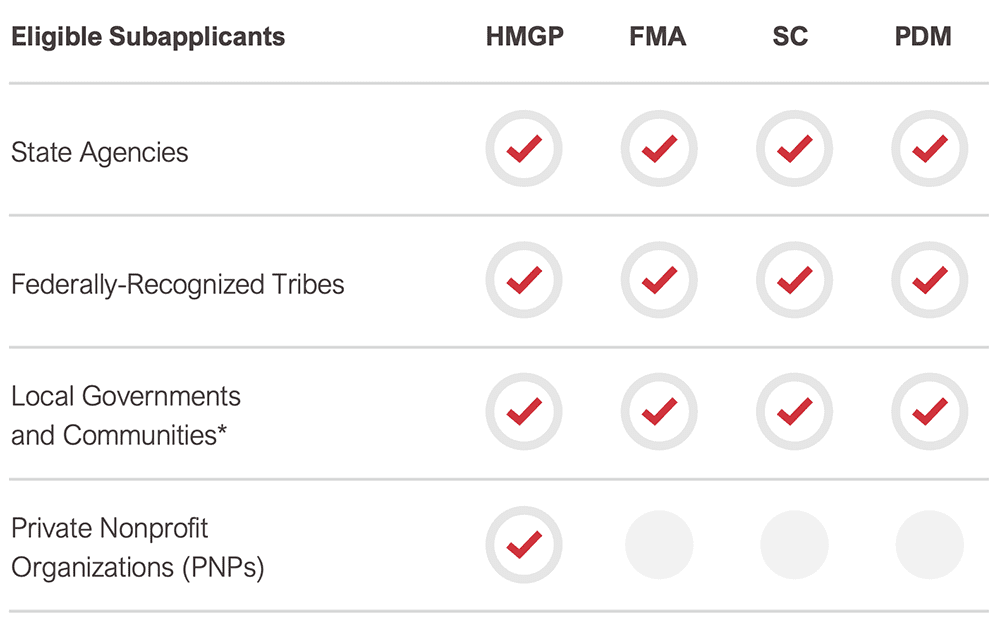Click the SC checkmark for State Agencies
This screenshot has width=1000, height=619.
pos(794,149)
